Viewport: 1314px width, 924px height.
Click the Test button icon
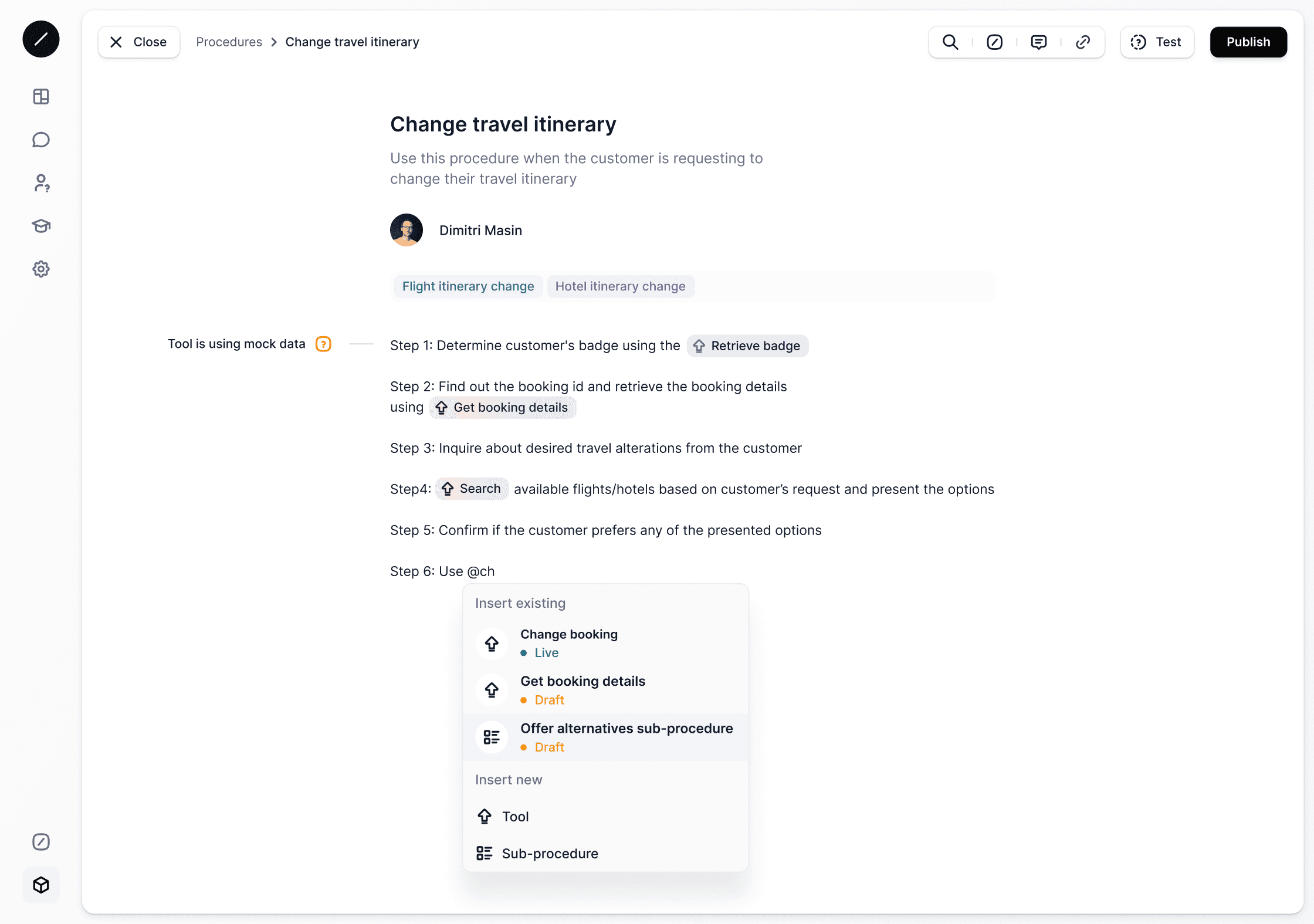1138,42
